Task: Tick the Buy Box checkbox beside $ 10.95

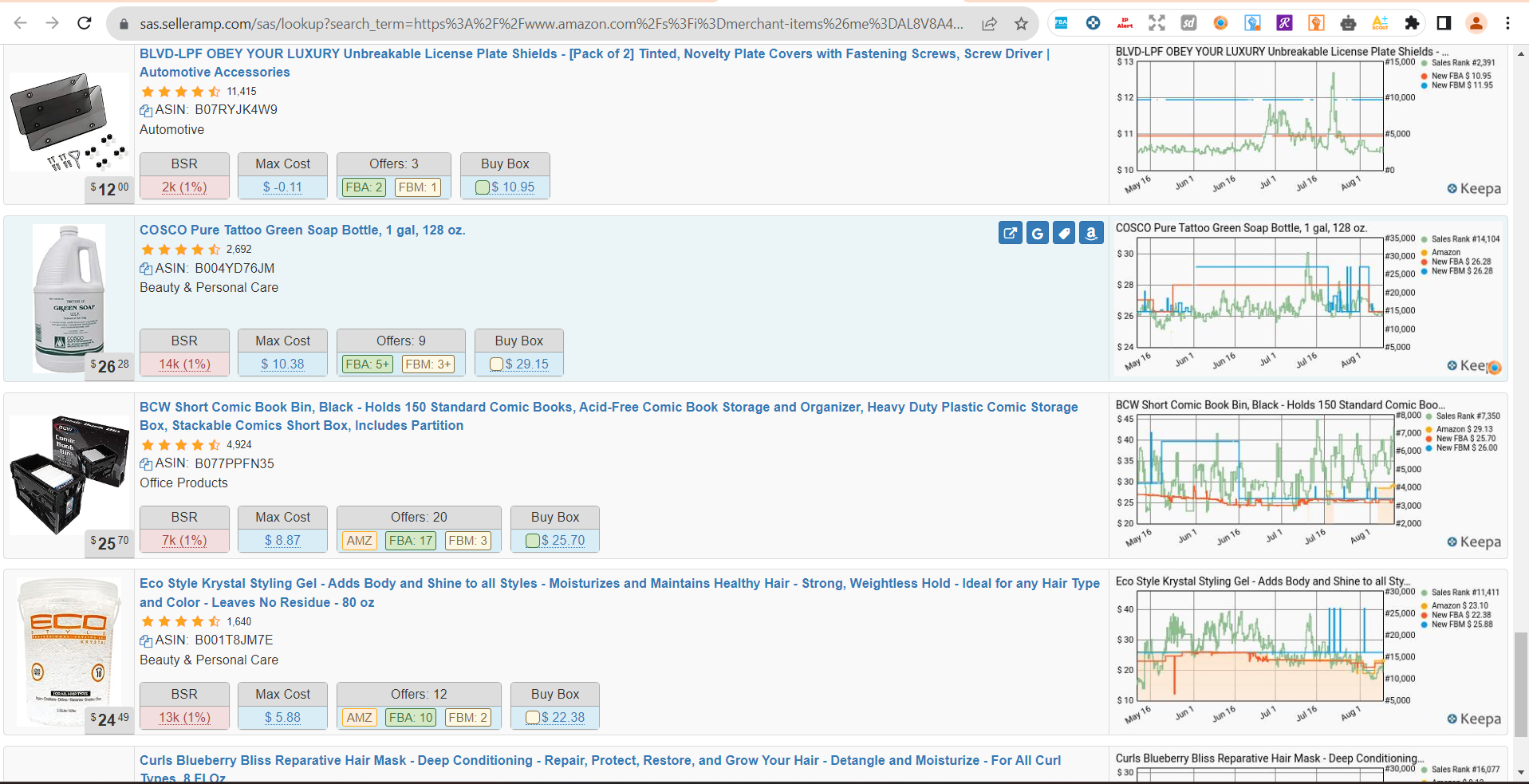Action: pyautogui.click(x=482, y=187)
